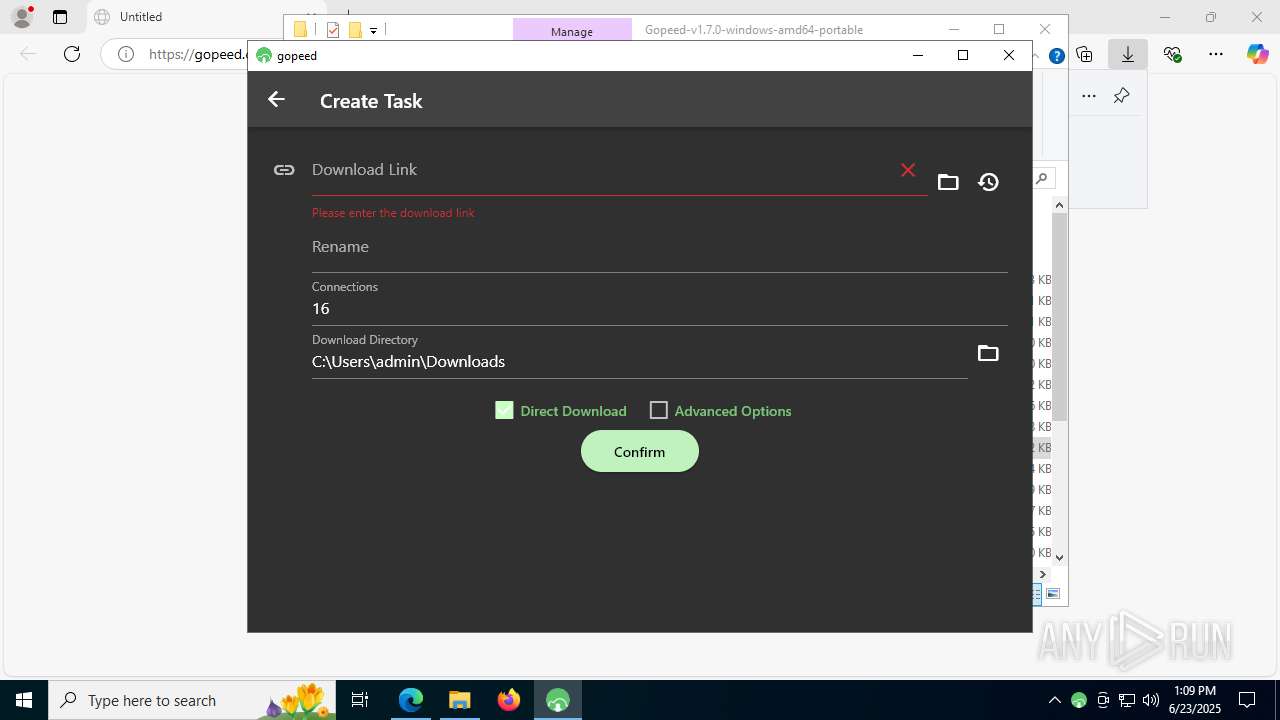The width and height of the screenshot is (1280, 720).
Task: Click the taskbar search box
Action: point(193,700)
